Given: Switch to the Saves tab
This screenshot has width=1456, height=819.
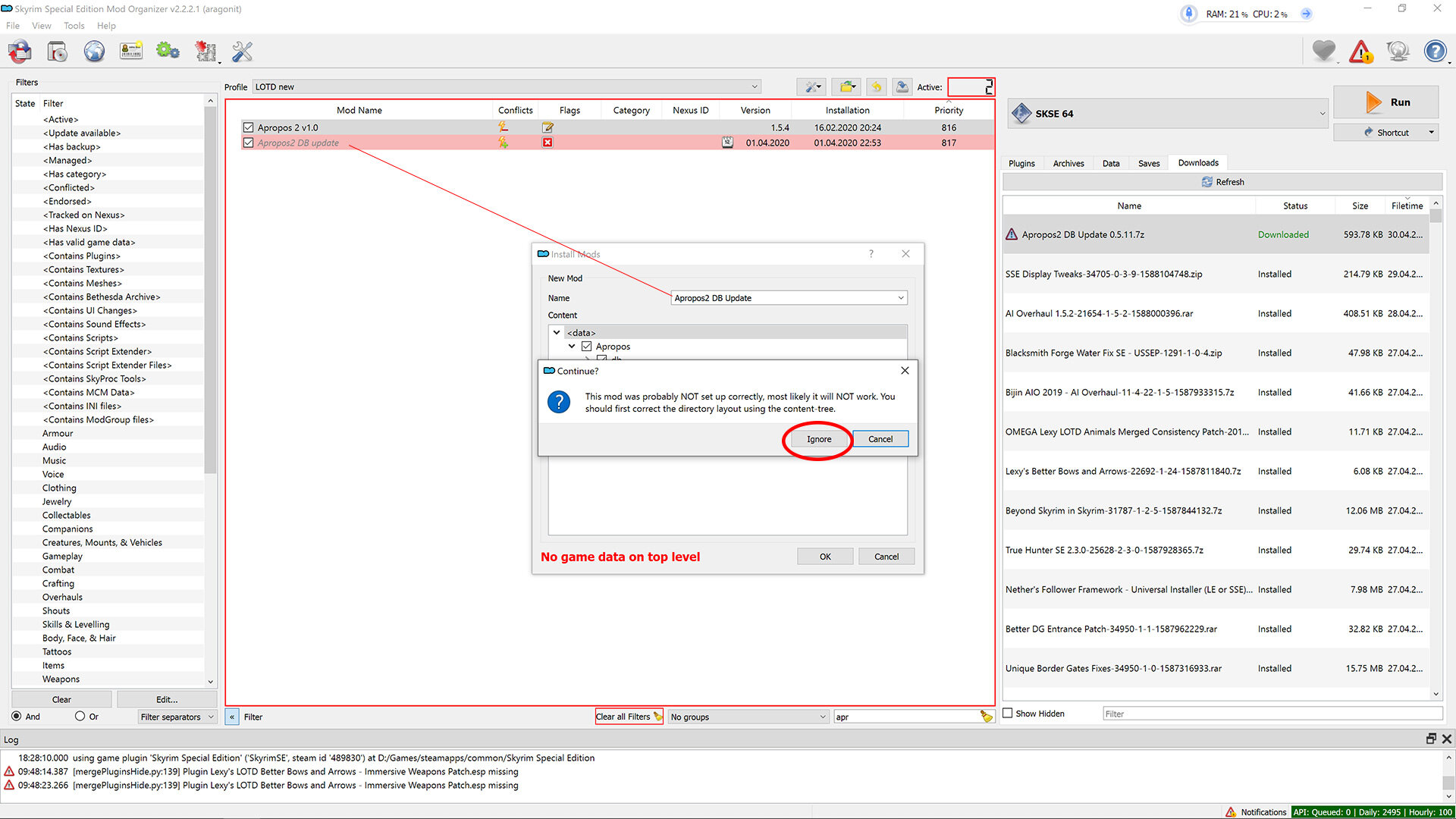Looking at the screenshot, I should (x=1149, y=163).
